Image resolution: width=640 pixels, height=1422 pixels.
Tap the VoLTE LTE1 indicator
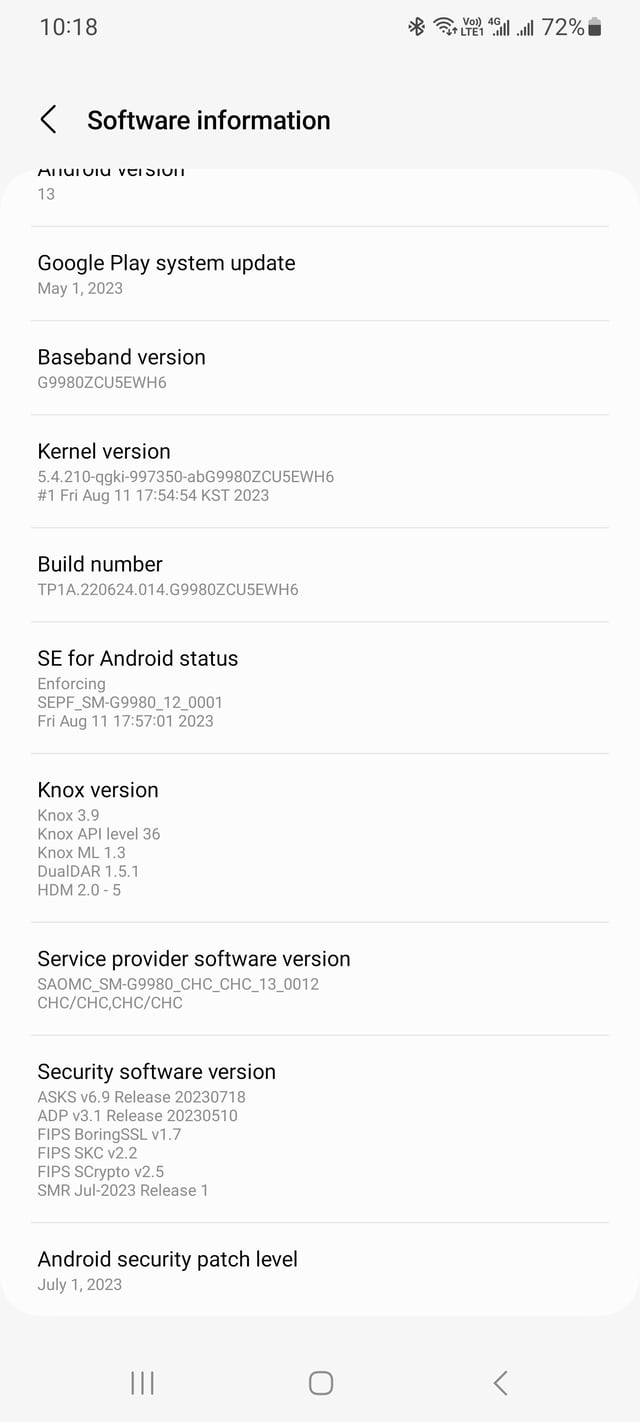(x=472, y=27)
